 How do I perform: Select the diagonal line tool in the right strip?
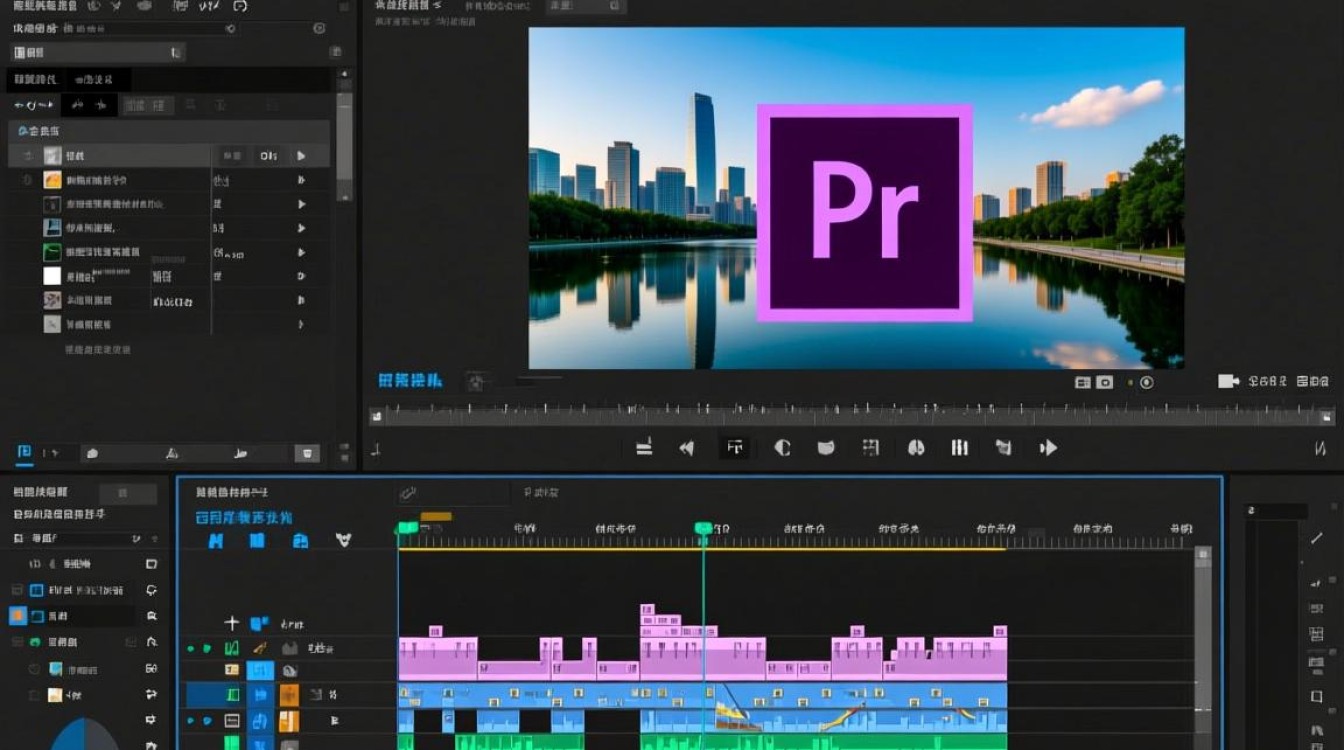point(1316,538)
